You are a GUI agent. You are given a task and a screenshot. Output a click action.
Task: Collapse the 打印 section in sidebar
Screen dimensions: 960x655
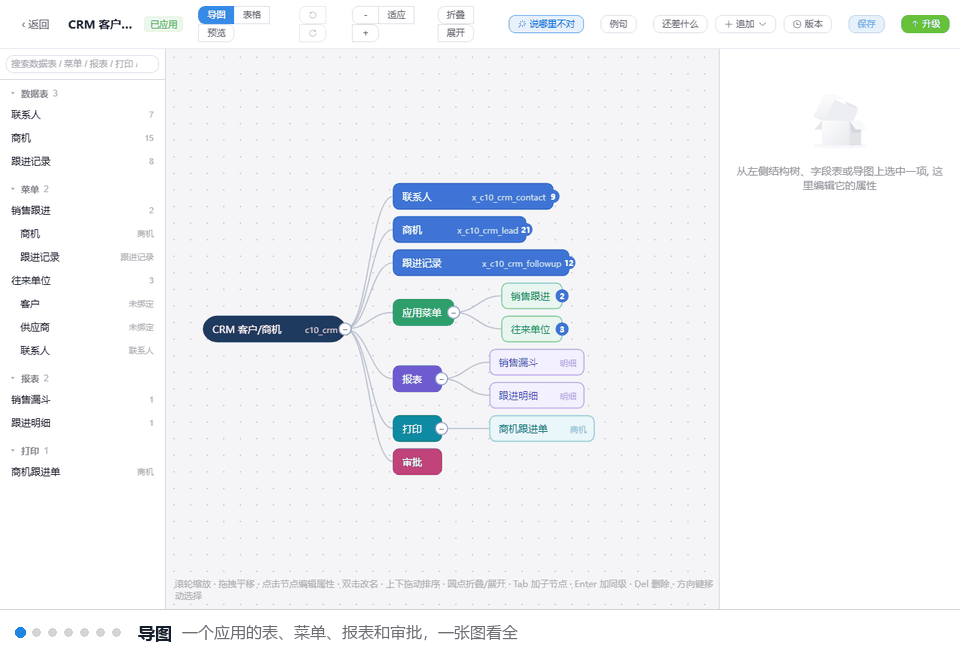point(13,451)
